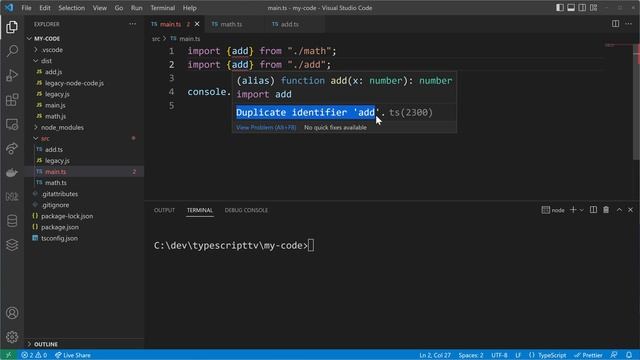Click UTF-8 encoding in status bar
Viewport: 640px width, 360px height.
[499, 355]
